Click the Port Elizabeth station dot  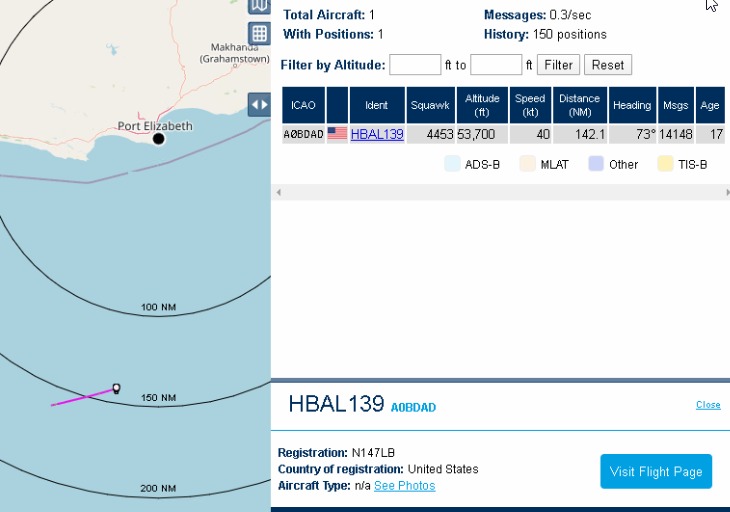pos(158,139)
